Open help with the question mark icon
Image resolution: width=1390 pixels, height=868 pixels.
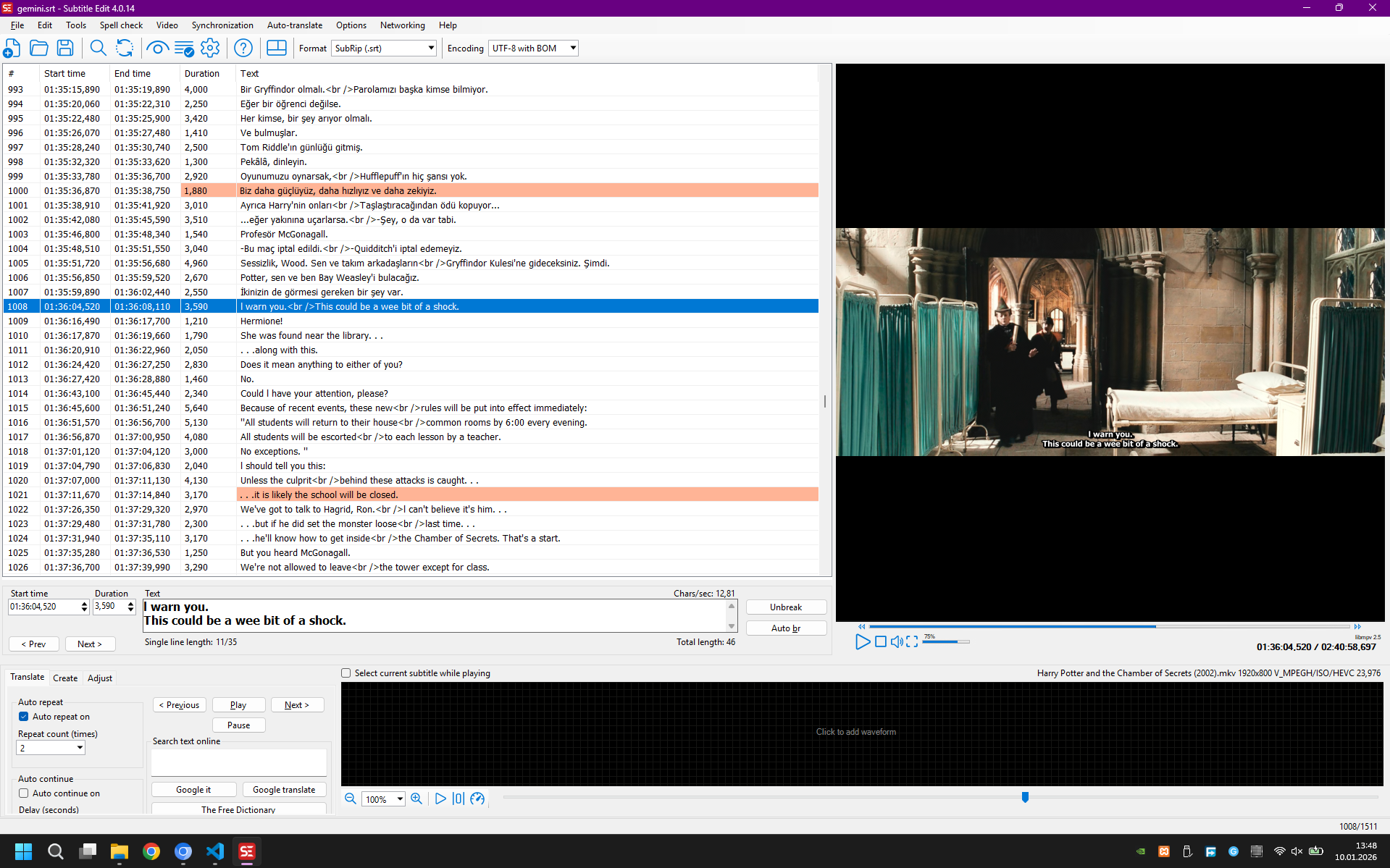pos(243,49)
